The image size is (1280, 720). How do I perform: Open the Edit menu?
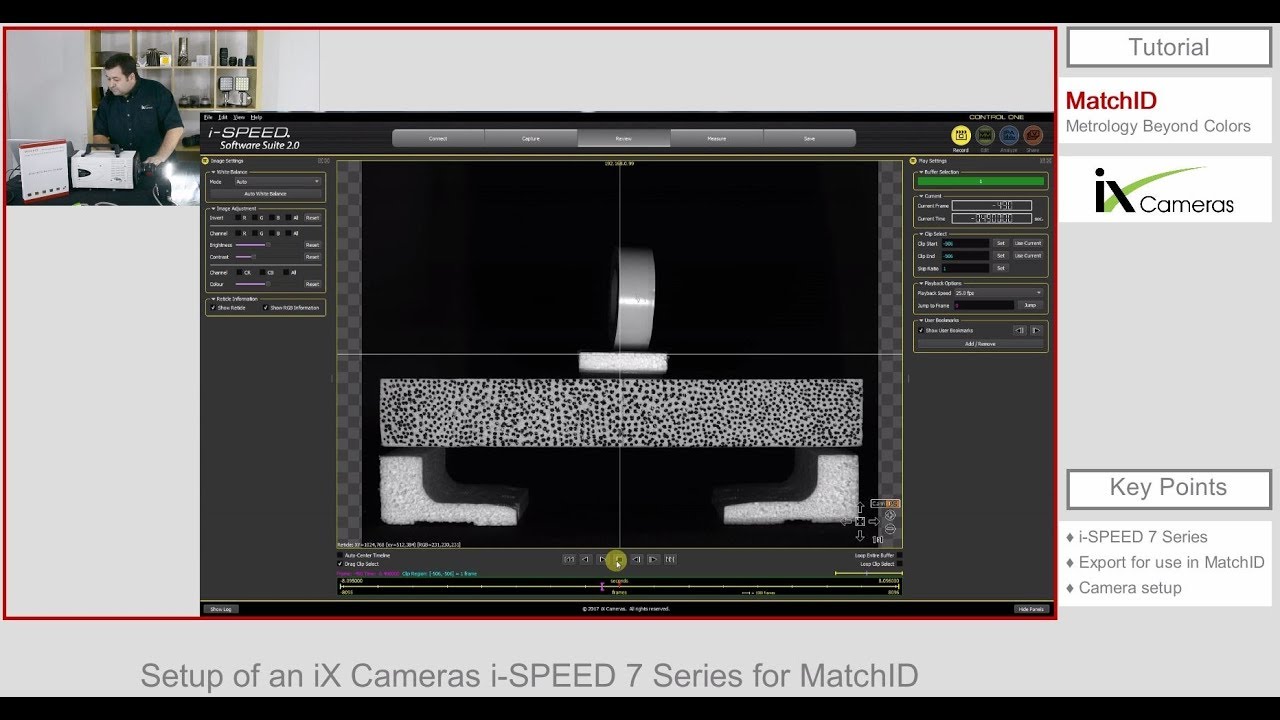[223, 117]
